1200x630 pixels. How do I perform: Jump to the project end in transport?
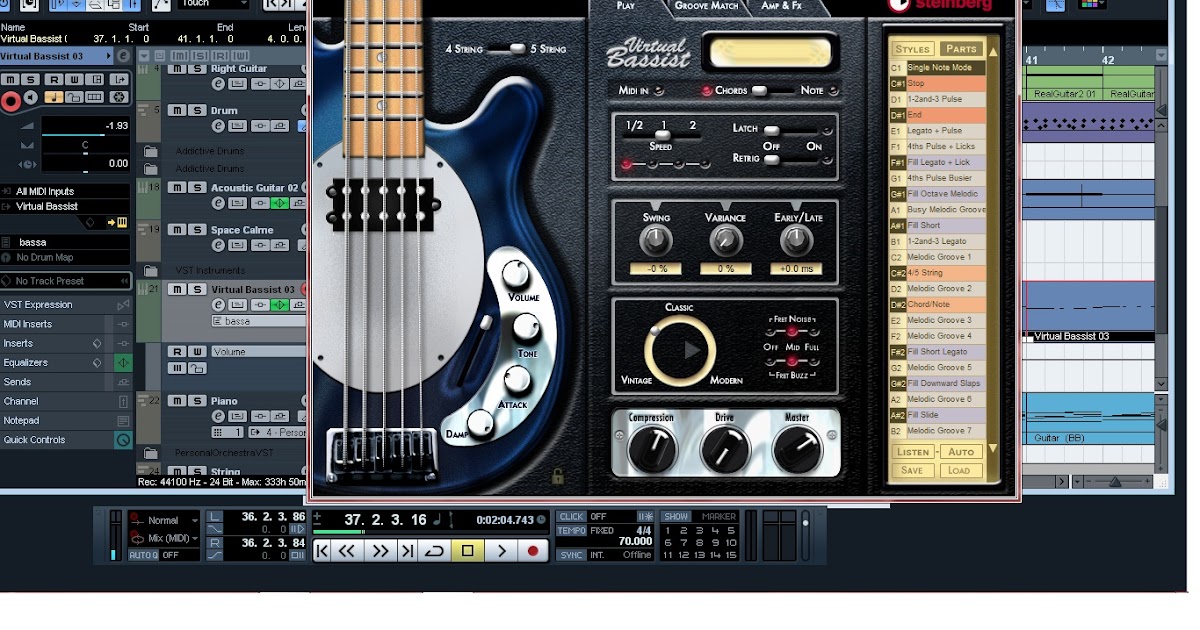point(407,550)
